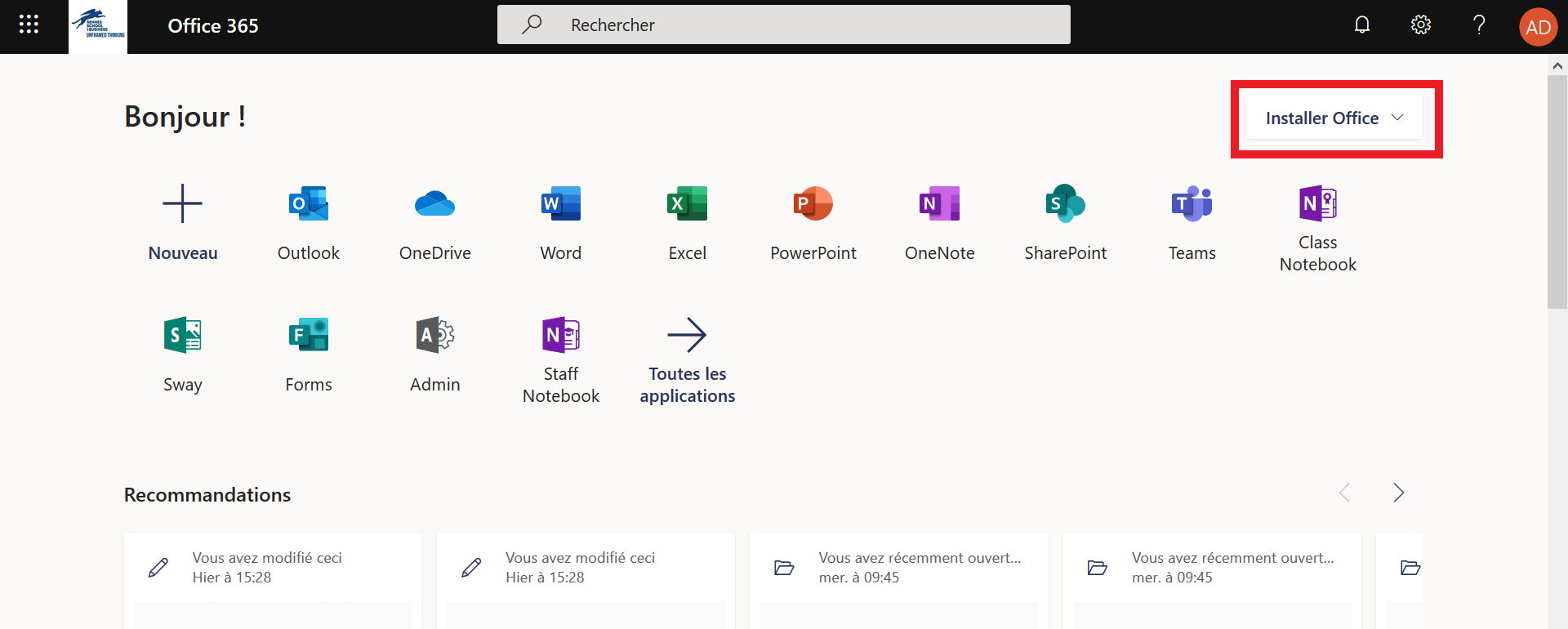
Task: Open Forms
Action: coord(309,354)
